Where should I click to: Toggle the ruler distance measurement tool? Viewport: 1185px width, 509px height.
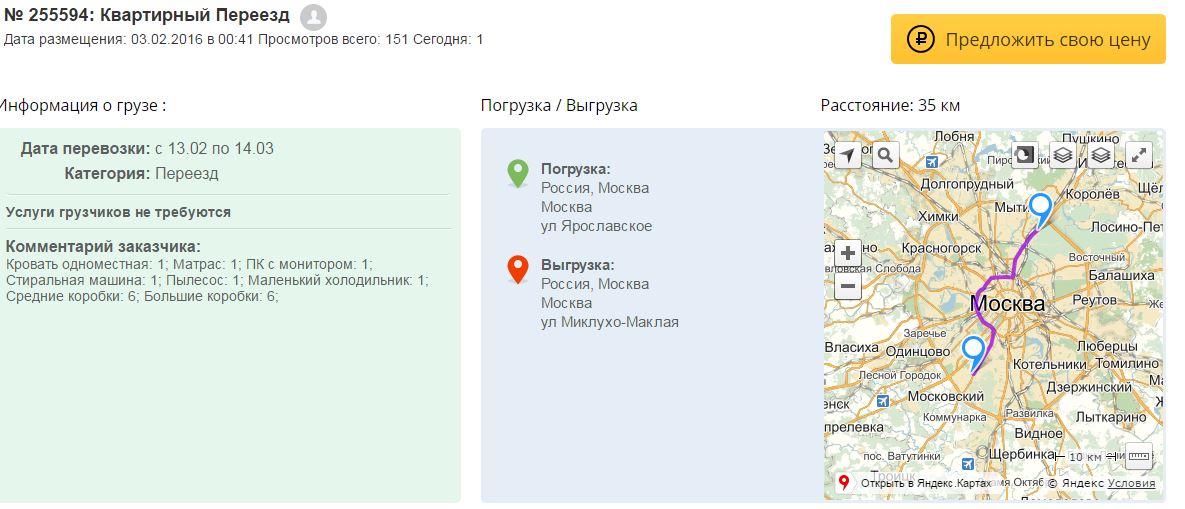[1139, 456]
